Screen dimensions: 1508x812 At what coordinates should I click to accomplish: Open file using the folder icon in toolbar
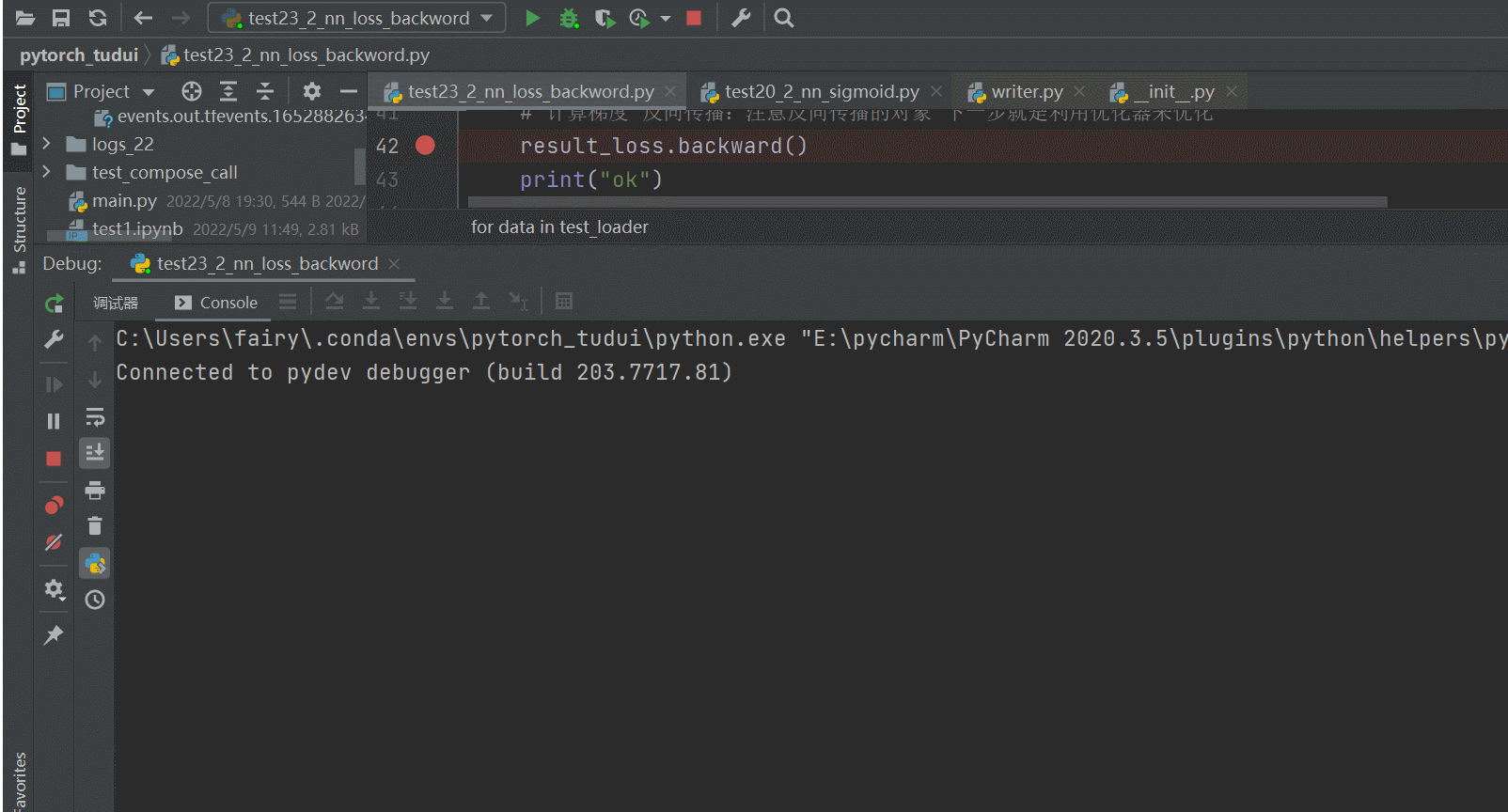[25, 18]
